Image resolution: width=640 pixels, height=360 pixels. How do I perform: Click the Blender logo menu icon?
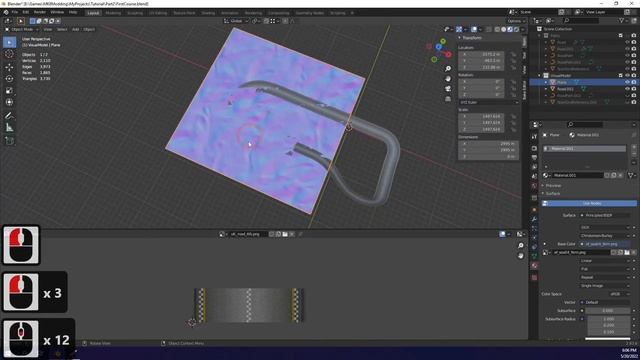6,13
